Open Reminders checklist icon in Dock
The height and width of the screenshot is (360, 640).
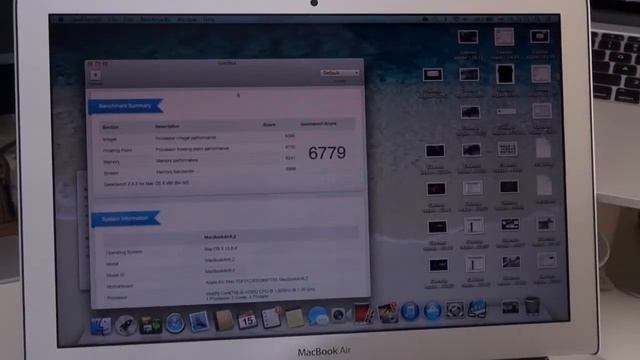click(271, 318)
